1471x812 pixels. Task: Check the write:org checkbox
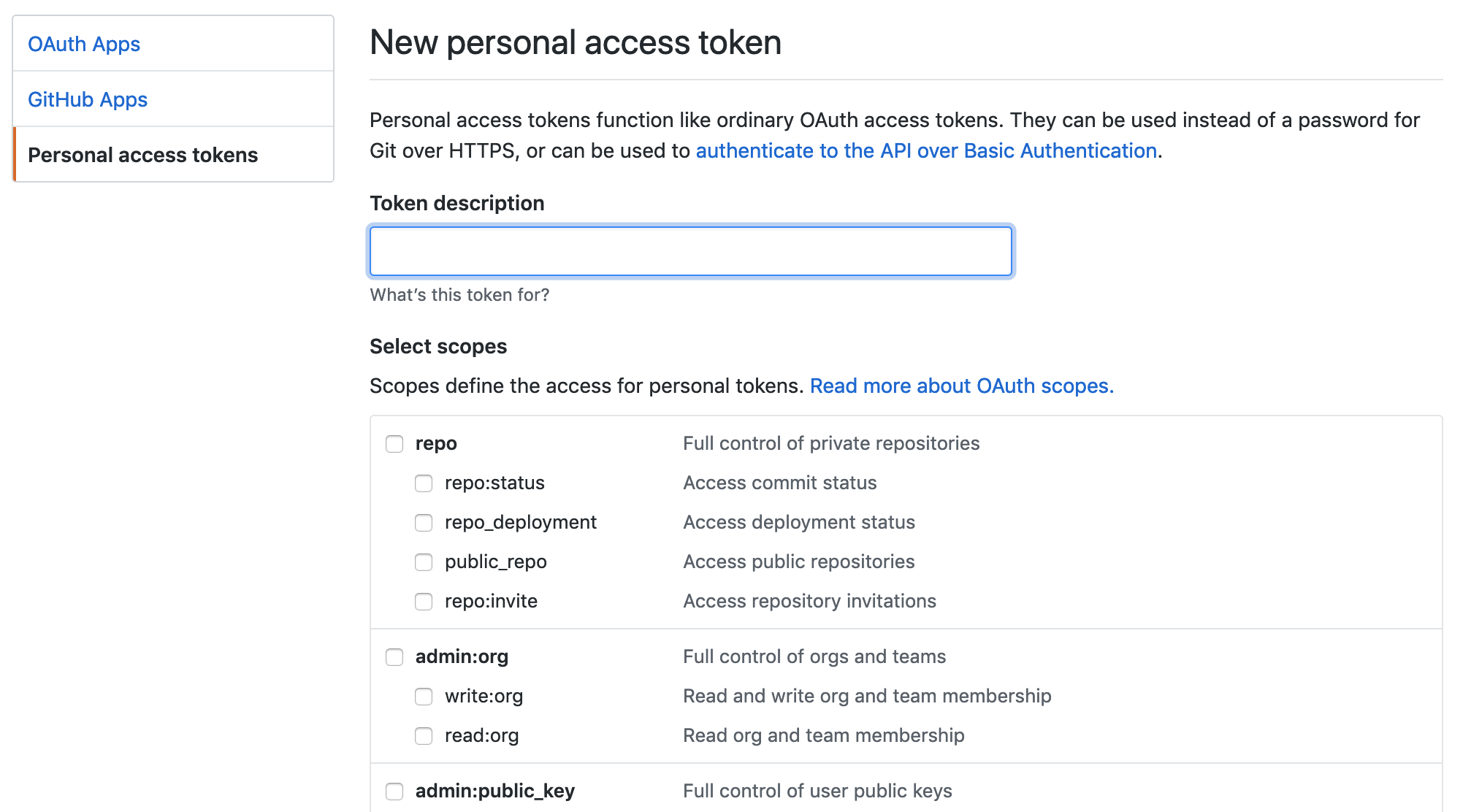(424, 696)
